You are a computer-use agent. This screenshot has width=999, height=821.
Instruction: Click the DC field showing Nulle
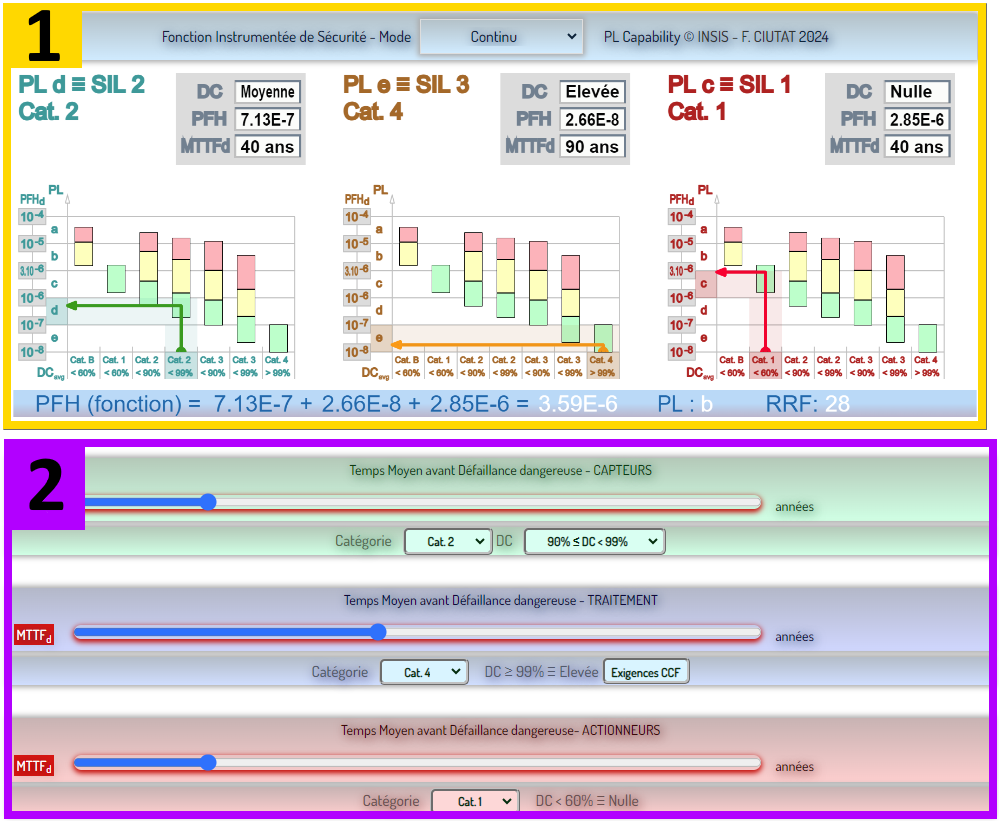[x=916, y=91]
